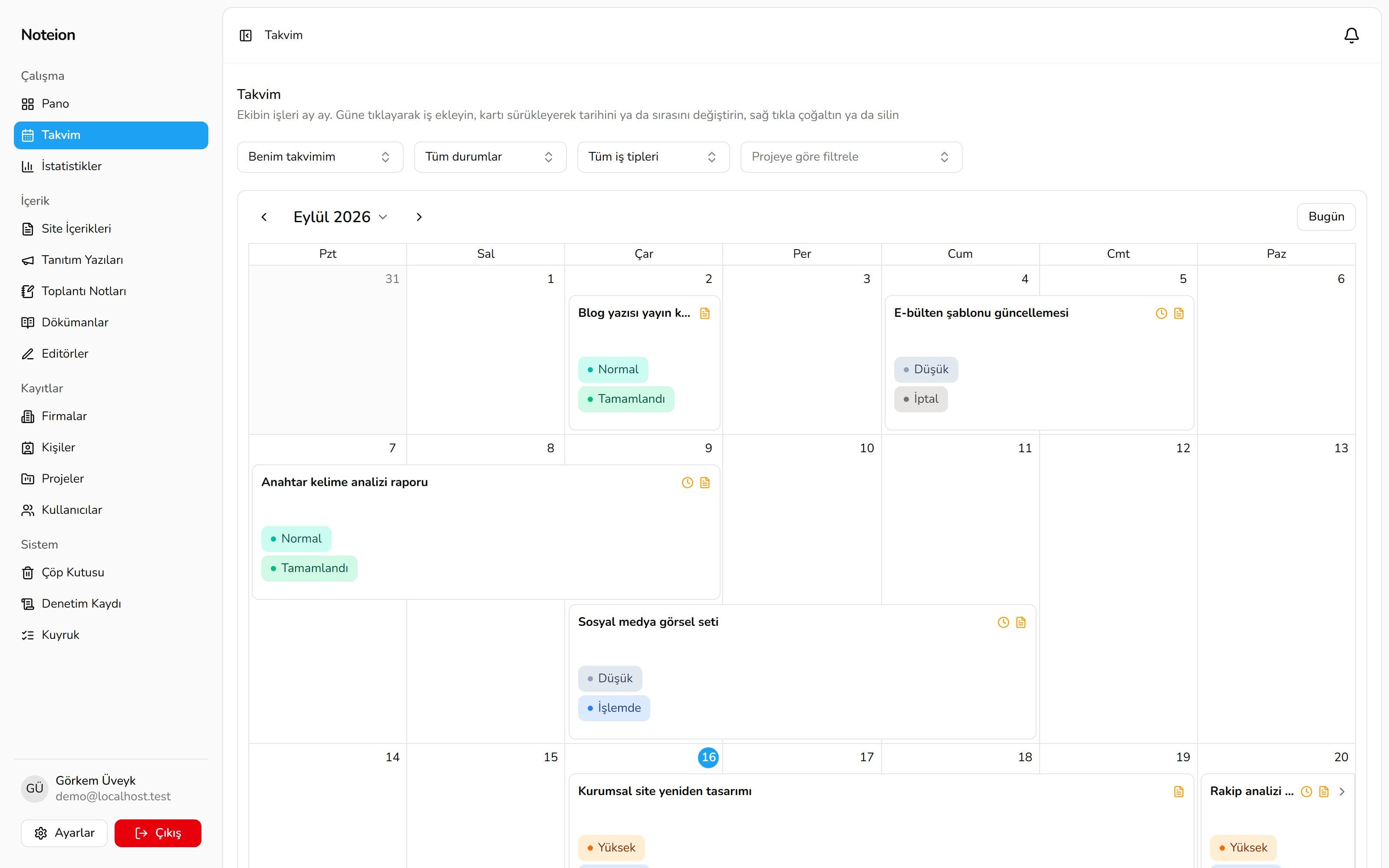Open Denetim Kaydı in the sidebar

tap(111, 604)
